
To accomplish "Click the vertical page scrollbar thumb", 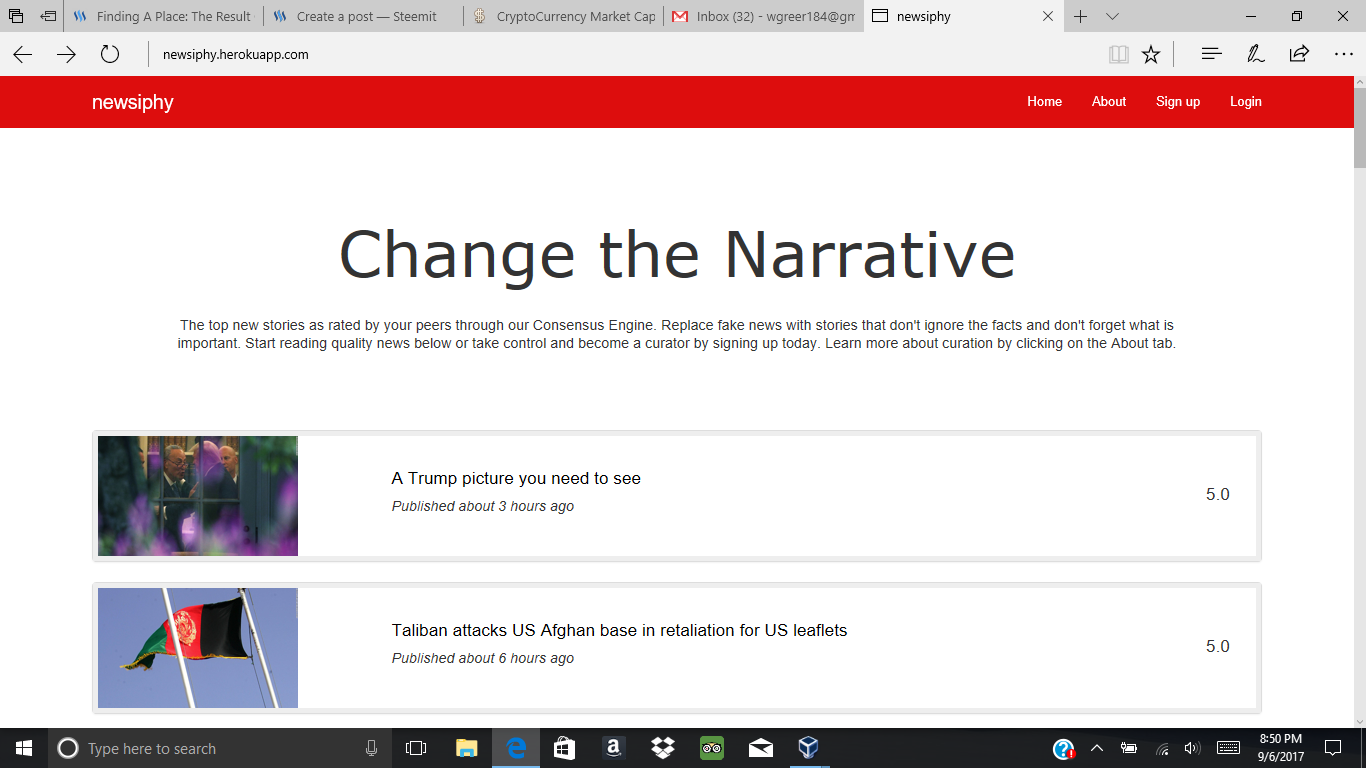I will (1360, 128).
